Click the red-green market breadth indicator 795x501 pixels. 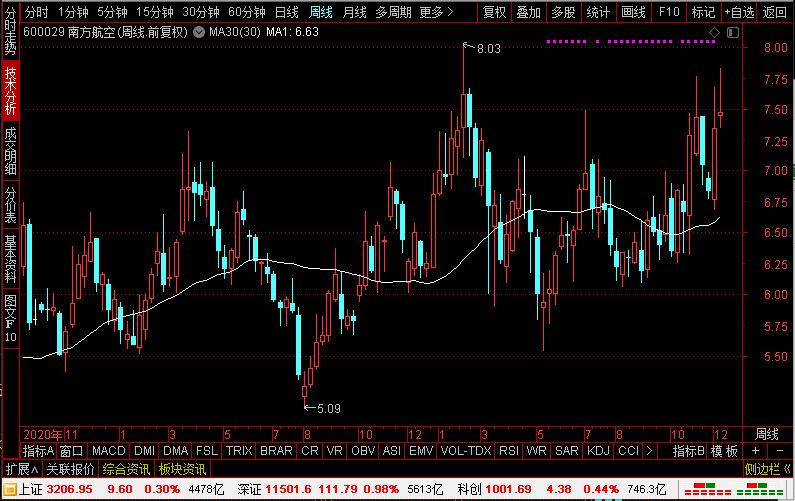pyautogui.click(x=733, y=489)
